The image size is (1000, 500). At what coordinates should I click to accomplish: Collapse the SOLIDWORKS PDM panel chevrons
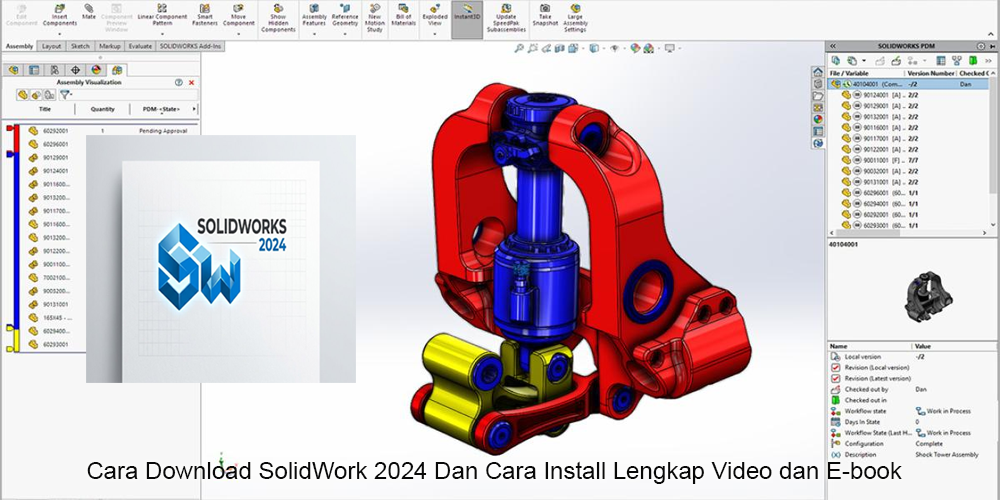tap(833, 46)
